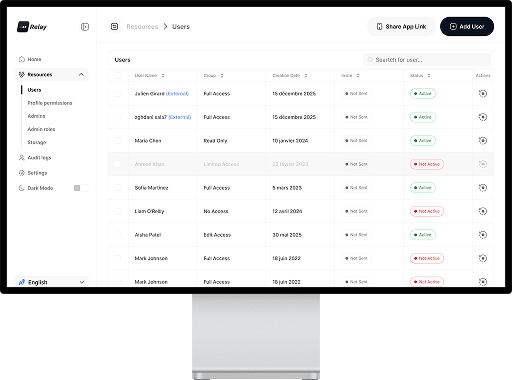Go to Admins in the sidebar
This screenshot has width=512, height=380.
[x=36, y=116]
